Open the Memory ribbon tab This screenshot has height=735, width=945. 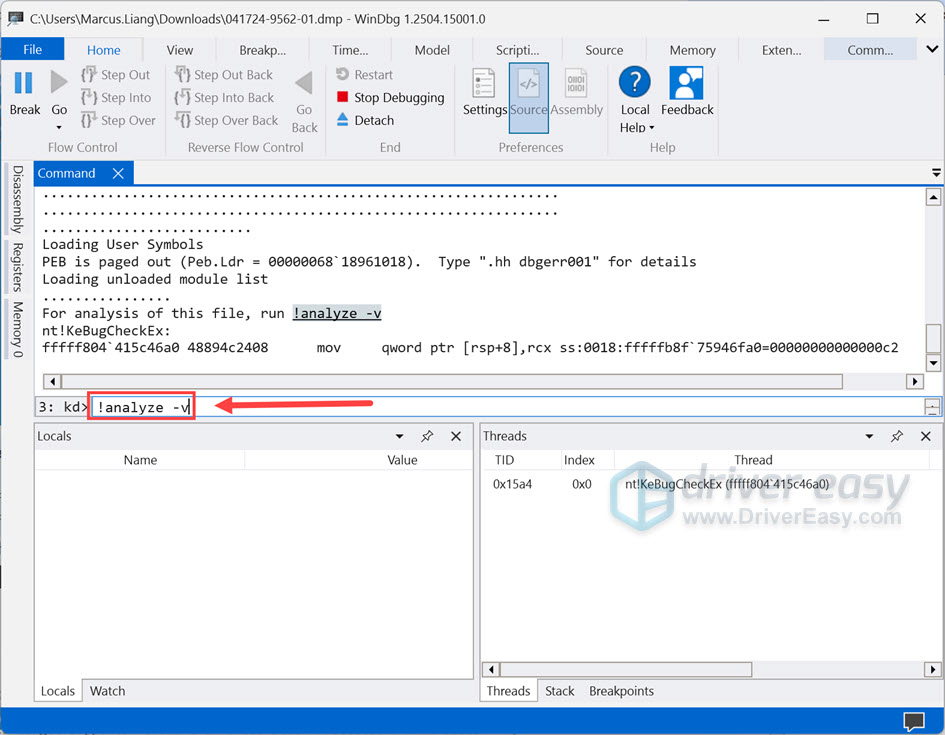(x=692, y=50)
